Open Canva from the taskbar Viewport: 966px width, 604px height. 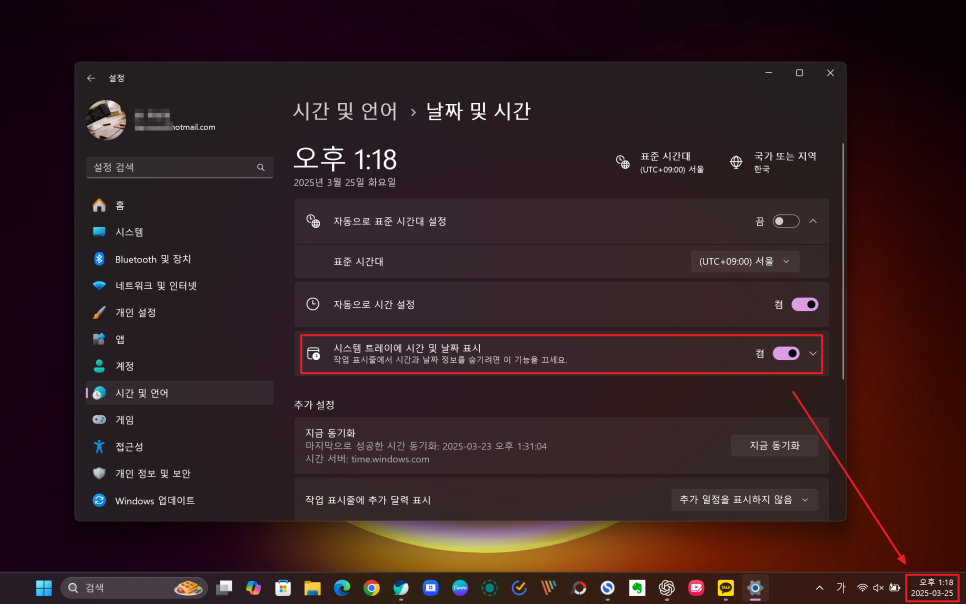pos(460,588)
